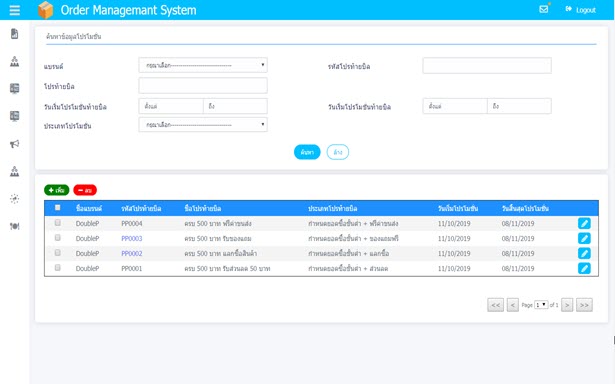
Task: Expand the แบรนด์ brand dropdown
Action: [x=203, y=65]
